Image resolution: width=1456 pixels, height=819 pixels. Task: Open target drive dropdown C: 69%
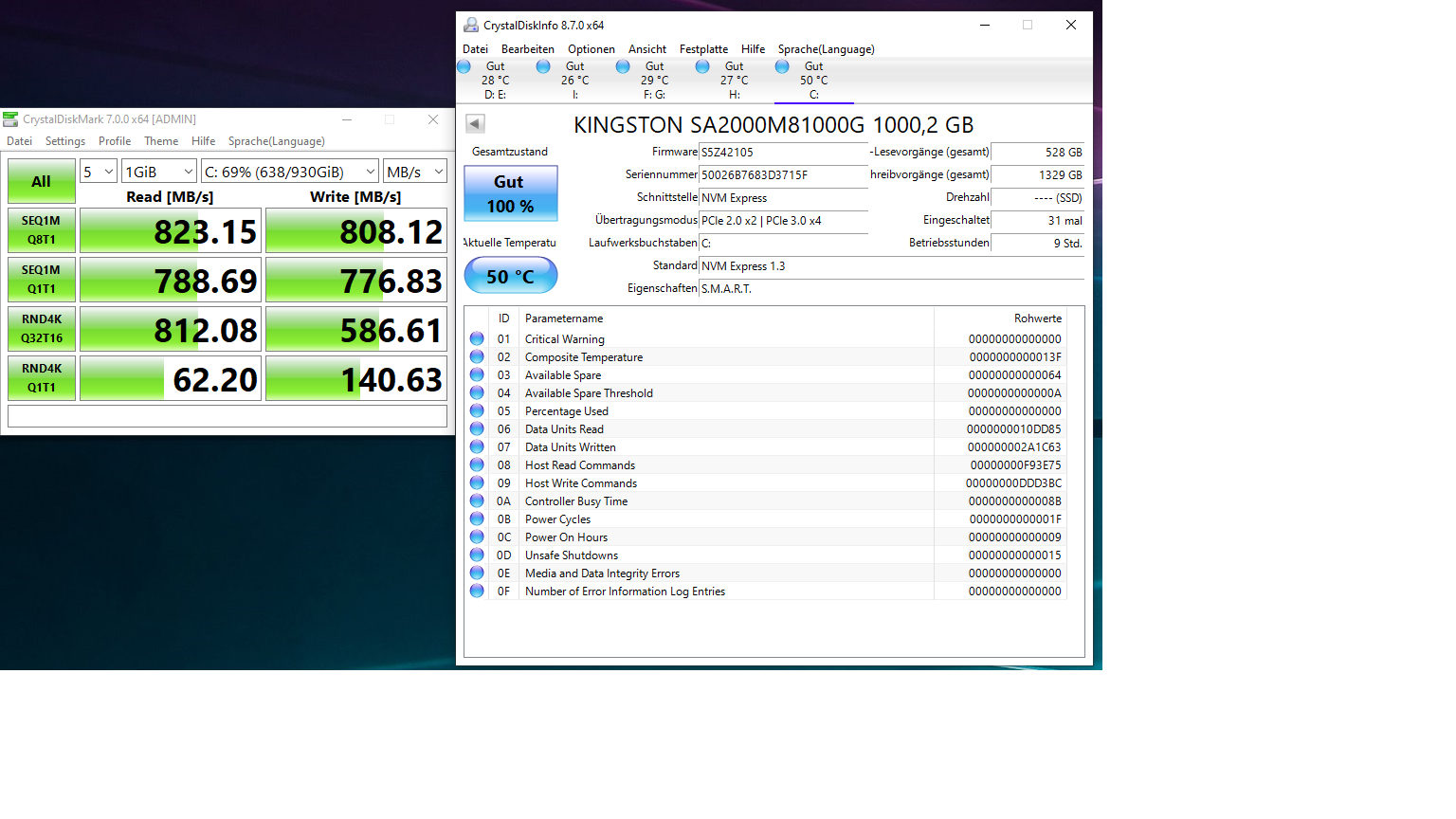coord(290,172)
